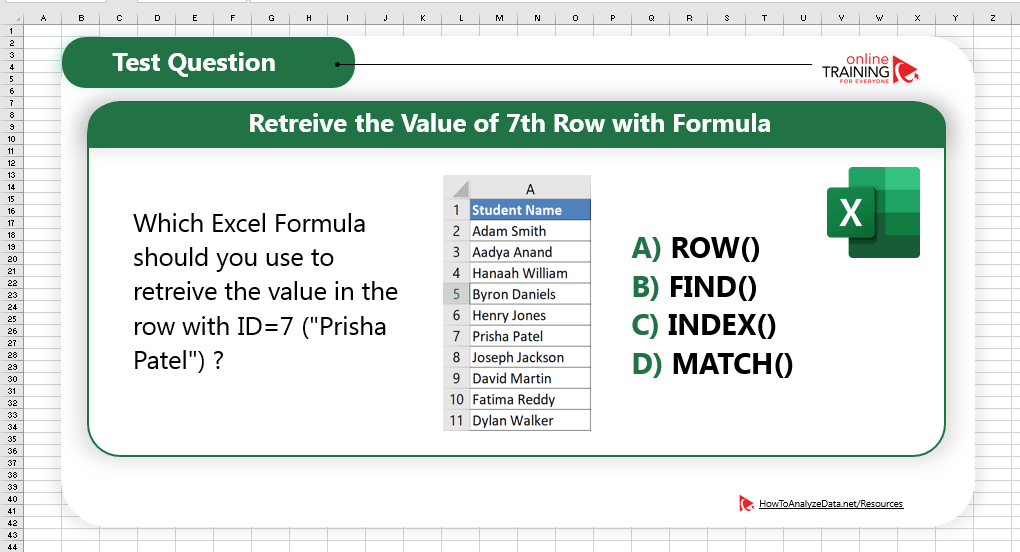
Task: Choose answer B) FIND()
Action: (694, 287)
